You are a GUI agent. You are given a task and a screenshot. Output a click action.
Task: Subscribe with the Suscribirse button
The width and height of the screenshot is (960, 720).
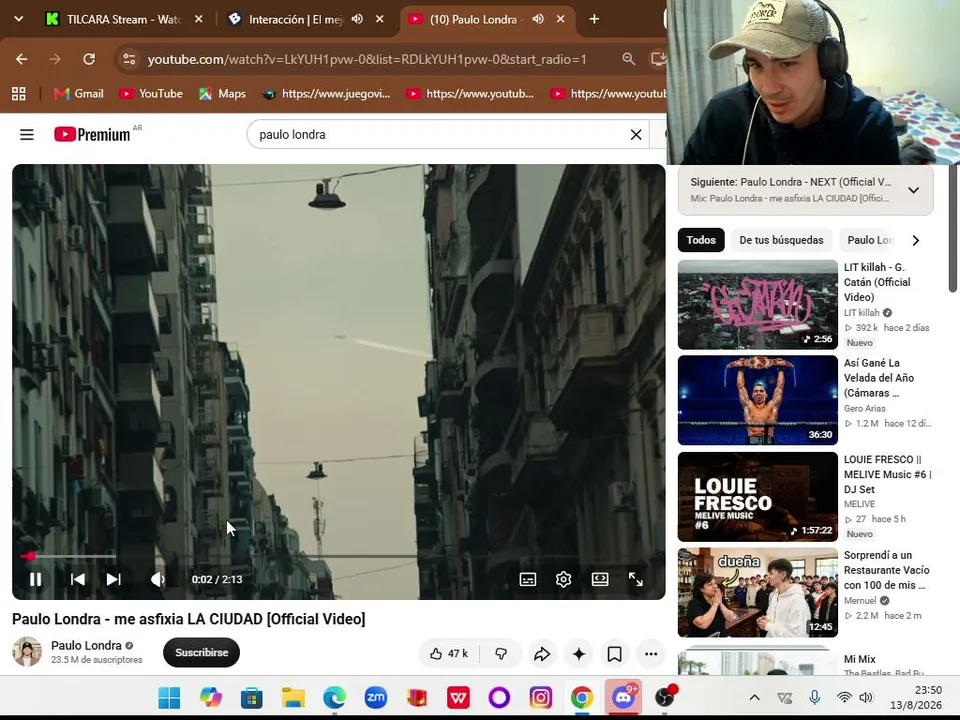(x=201, y=653)
